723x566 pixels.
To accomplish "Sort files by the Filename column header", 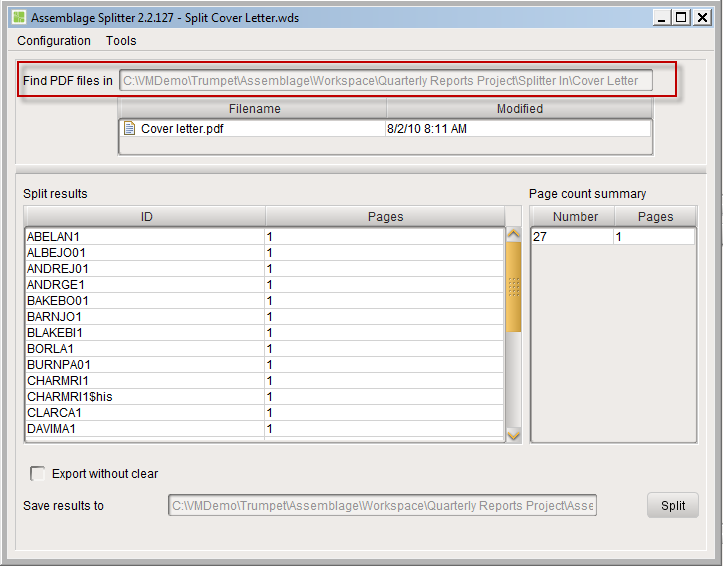I will click(x=254, y=109).
